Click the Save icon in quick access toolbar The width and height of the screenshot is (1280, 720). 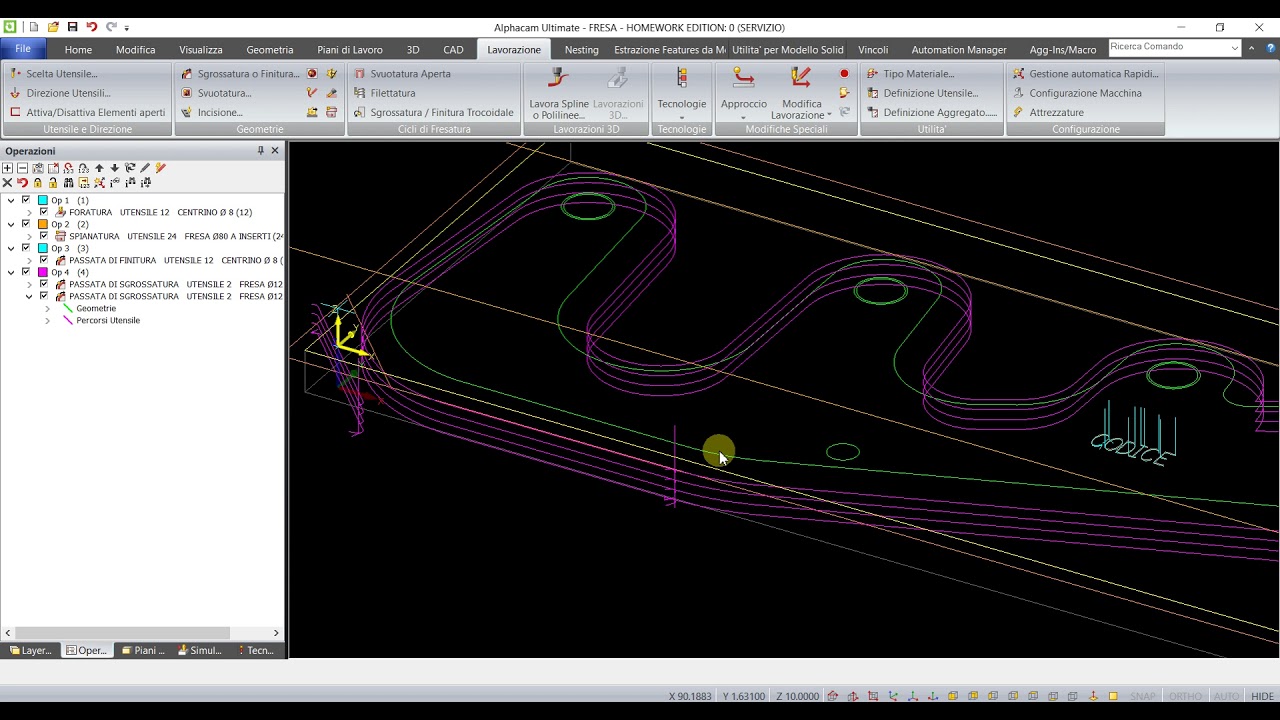[72, 27]
